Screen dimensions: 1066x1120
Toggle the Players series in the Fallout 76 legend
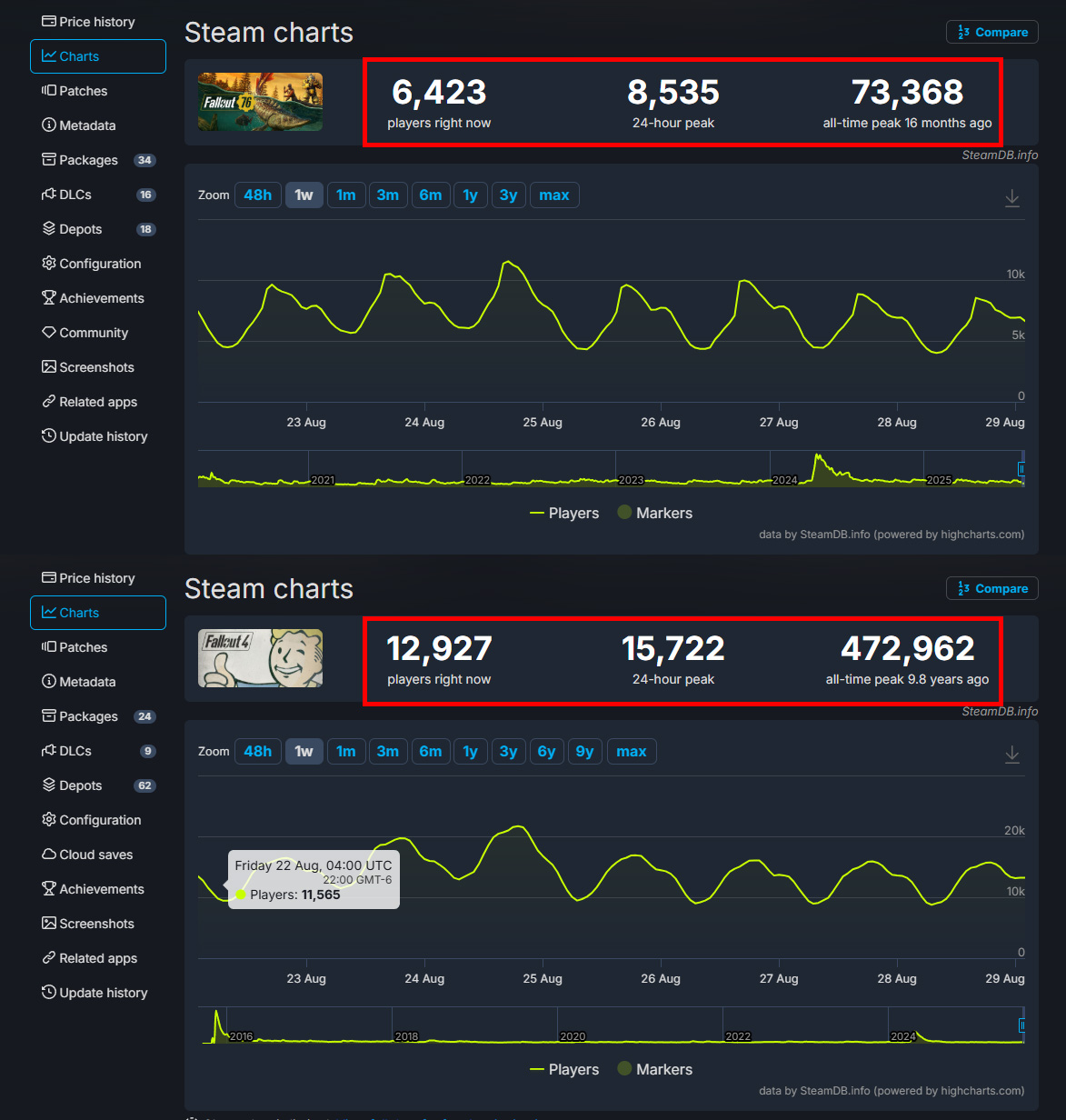point(564,513)
